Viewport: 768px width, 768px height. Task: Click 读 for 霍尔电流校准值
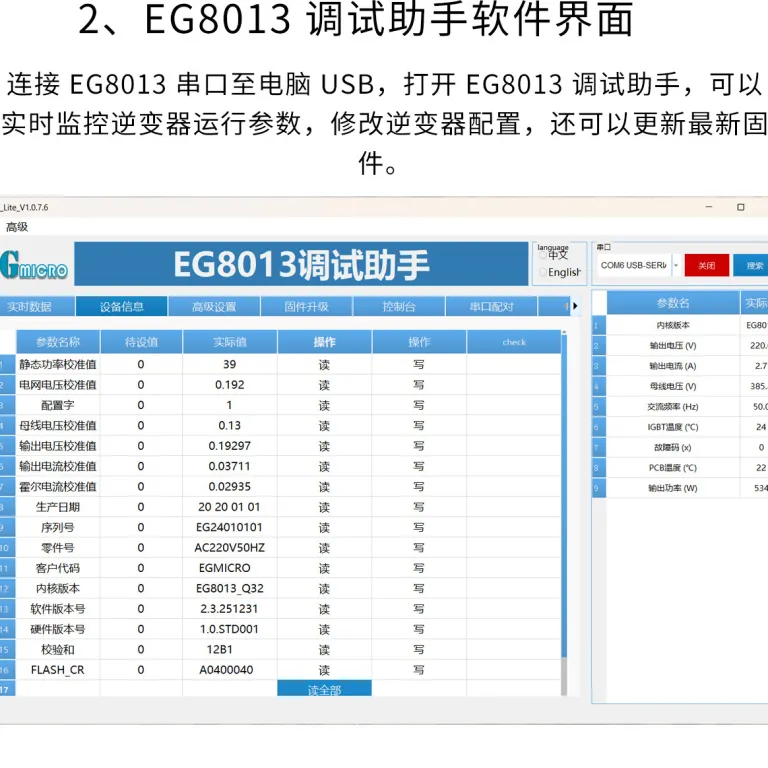324,487
